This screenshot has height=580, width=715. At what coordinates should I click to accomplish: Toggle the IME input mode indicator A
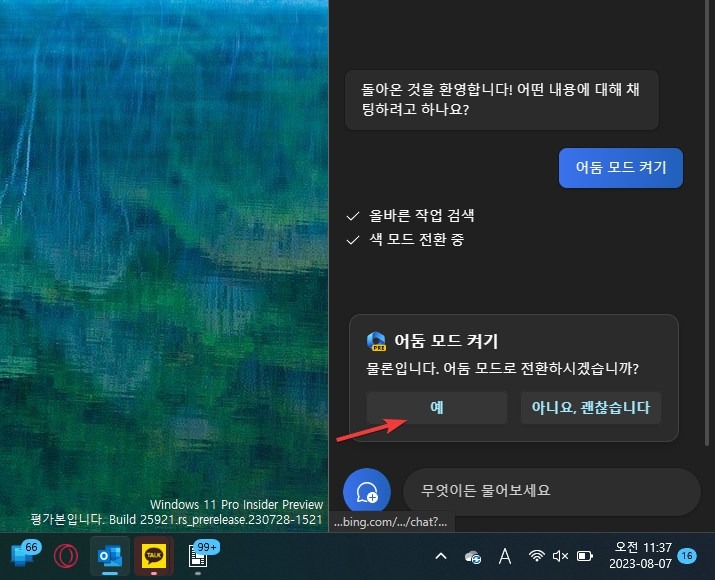tap(506, 556)
